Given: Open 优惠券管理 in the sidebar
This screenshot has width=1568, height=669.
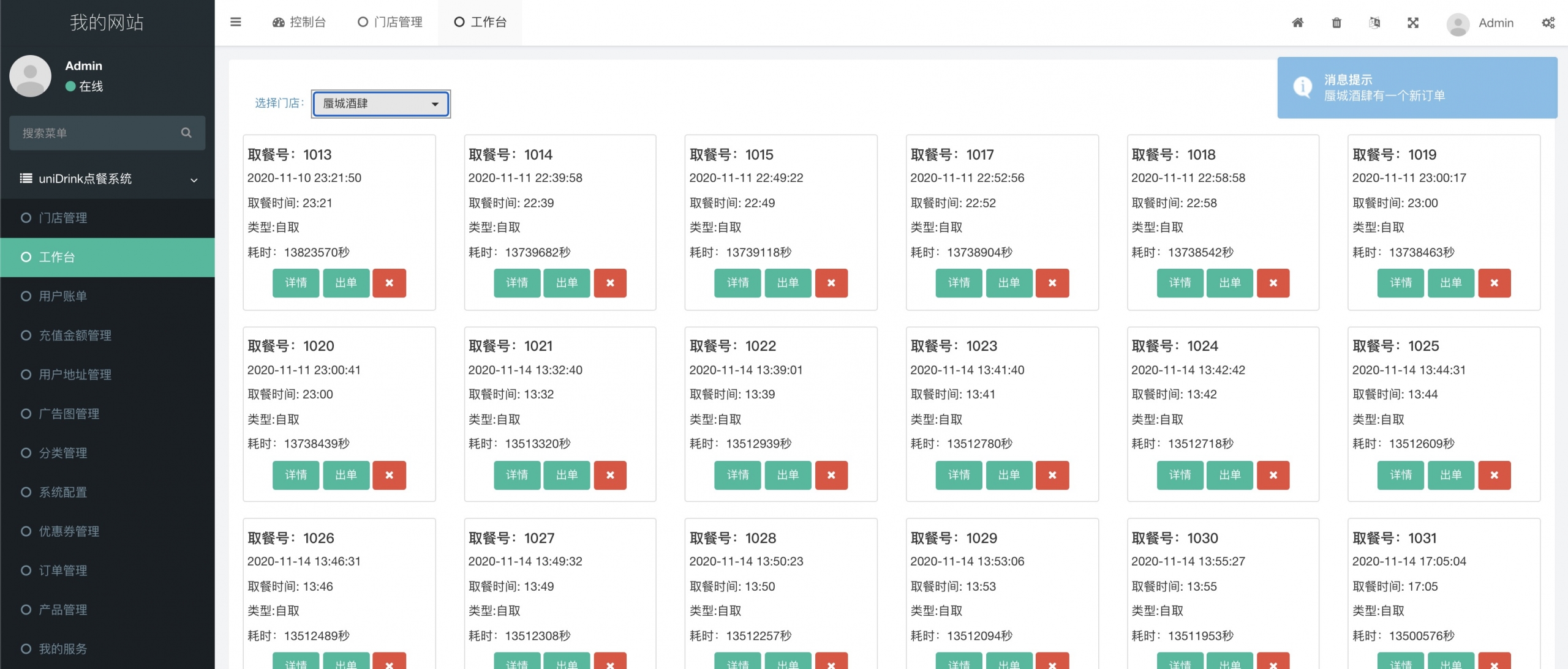Looking at the screenshot, I should pos(107,531).
